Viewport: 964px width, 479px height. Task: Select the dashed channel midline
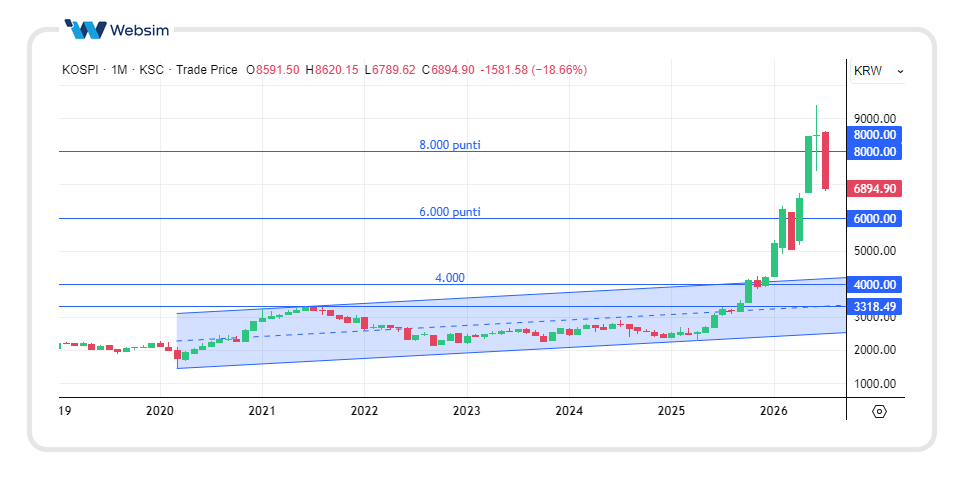click(x=512, y=323)
